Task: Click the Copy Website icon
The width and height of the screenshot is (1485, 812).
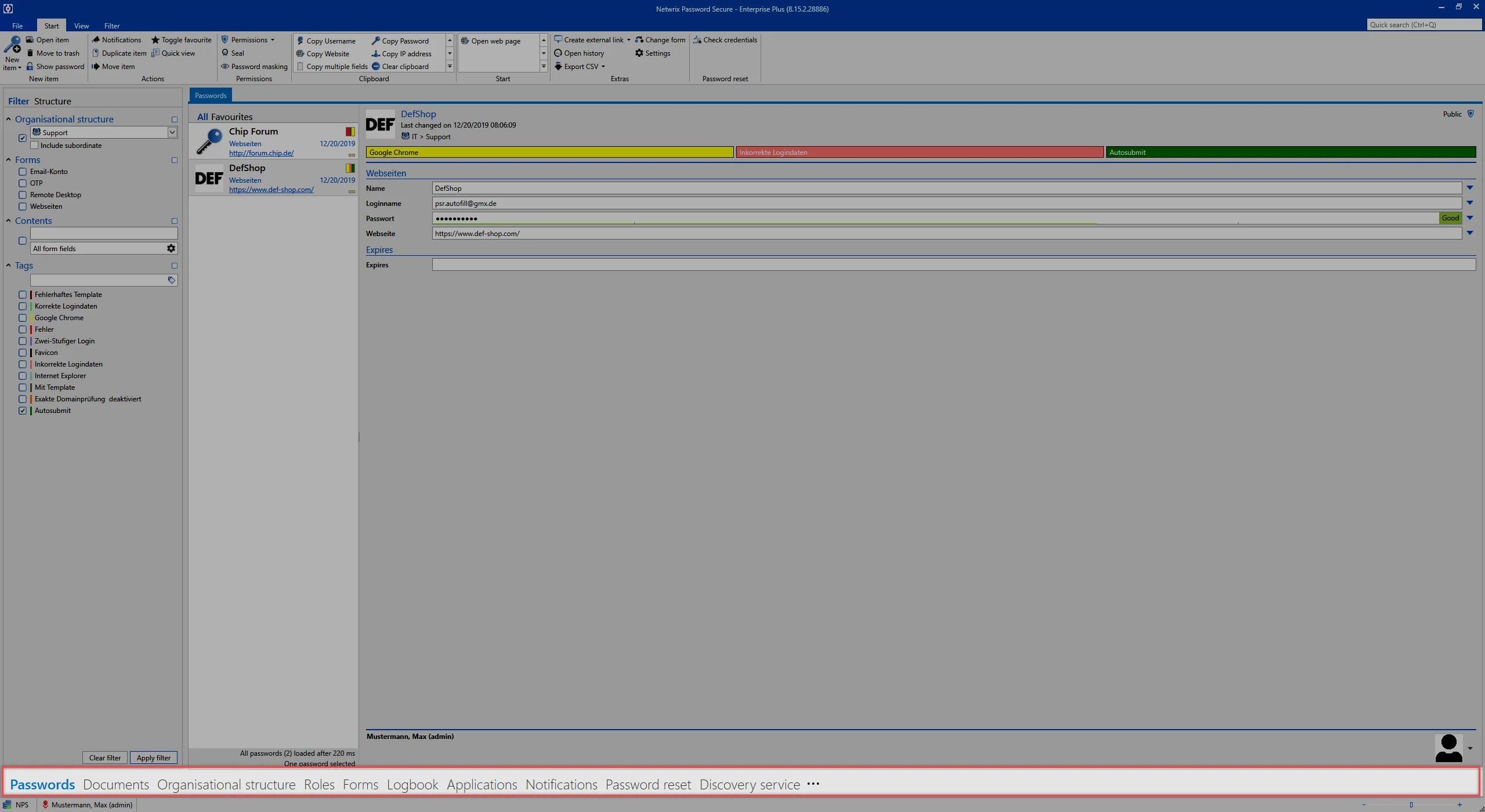Action: (x=300, y=54)
